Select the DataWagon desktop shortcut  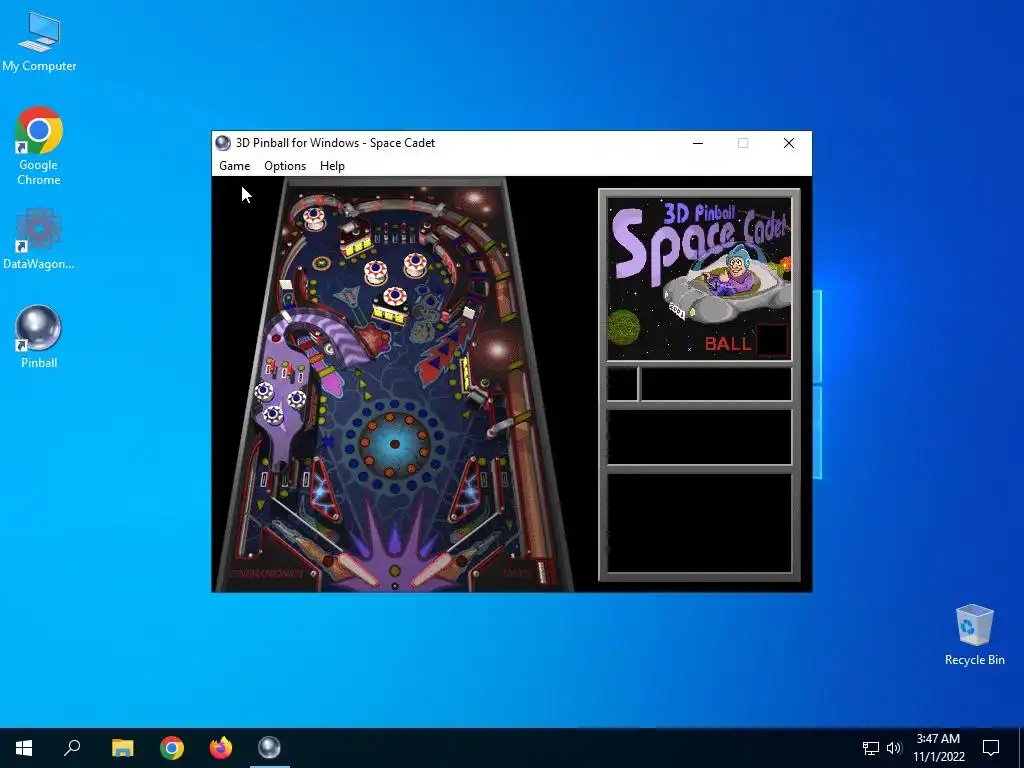(x=39, y=238)
